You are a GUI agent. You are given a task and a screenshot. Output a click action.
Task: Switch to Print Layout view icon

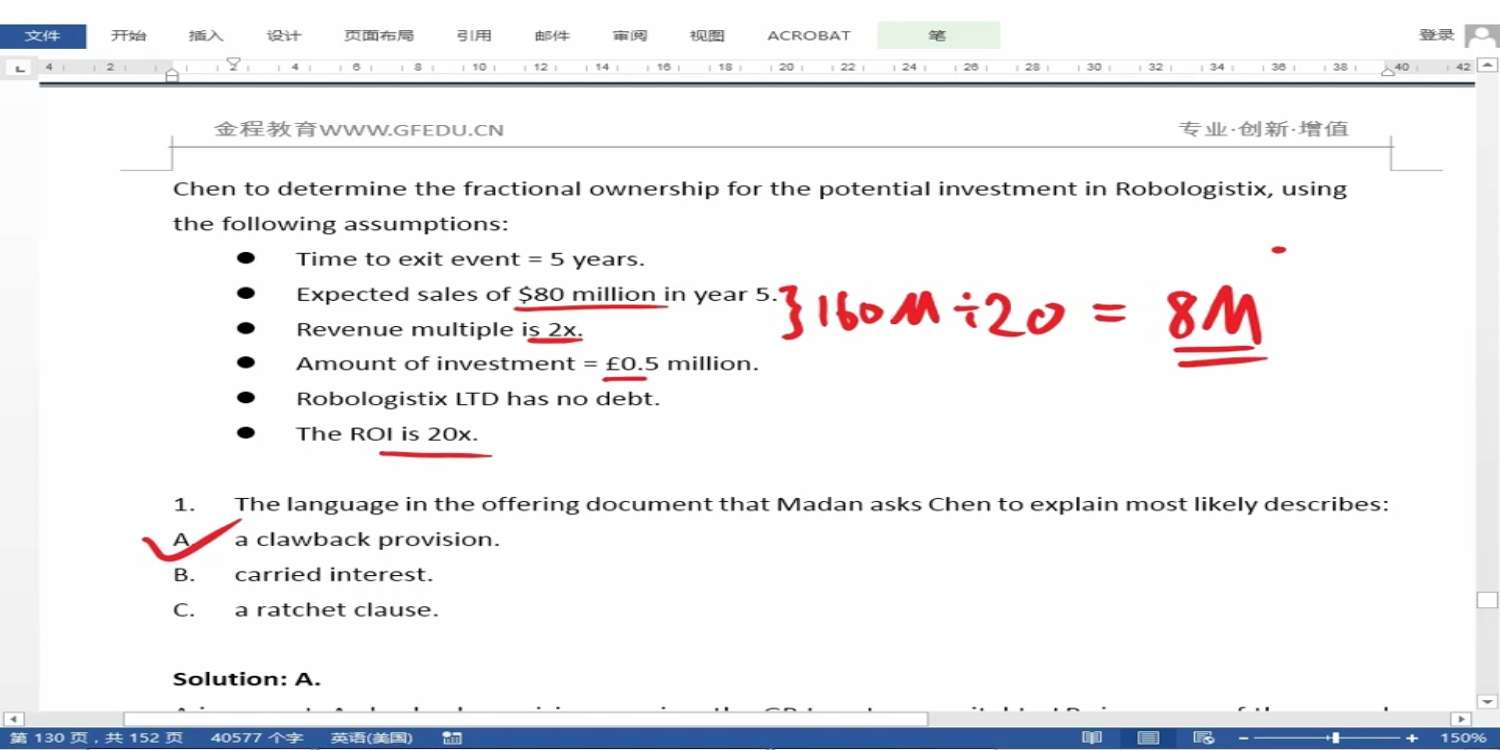click(x=1149, y=738)
